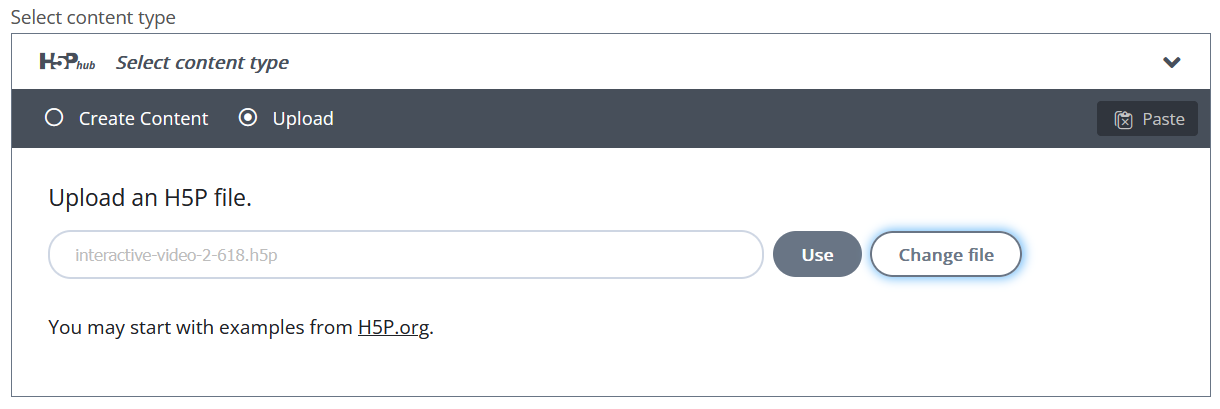Click the 'You may start with examples' text
The height and width of the screenshot is (409, 1220).
200,327
